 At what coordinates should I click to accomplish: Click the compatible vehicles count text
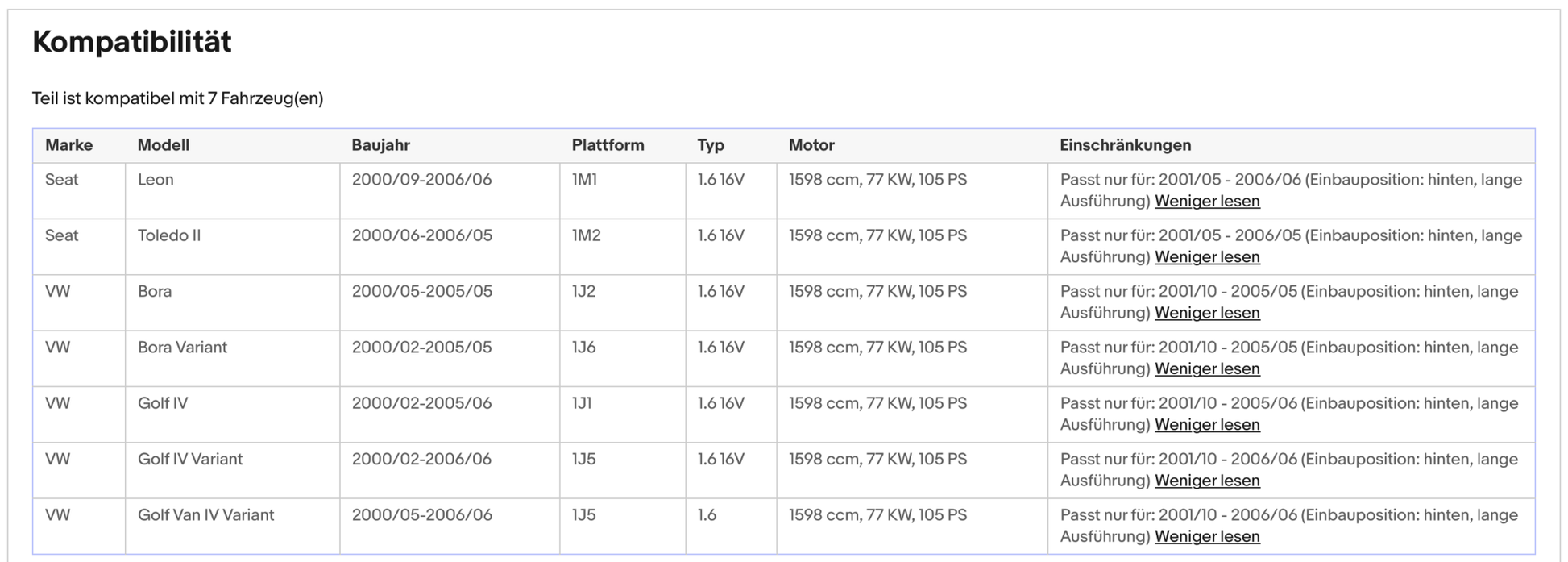point(177,98)
